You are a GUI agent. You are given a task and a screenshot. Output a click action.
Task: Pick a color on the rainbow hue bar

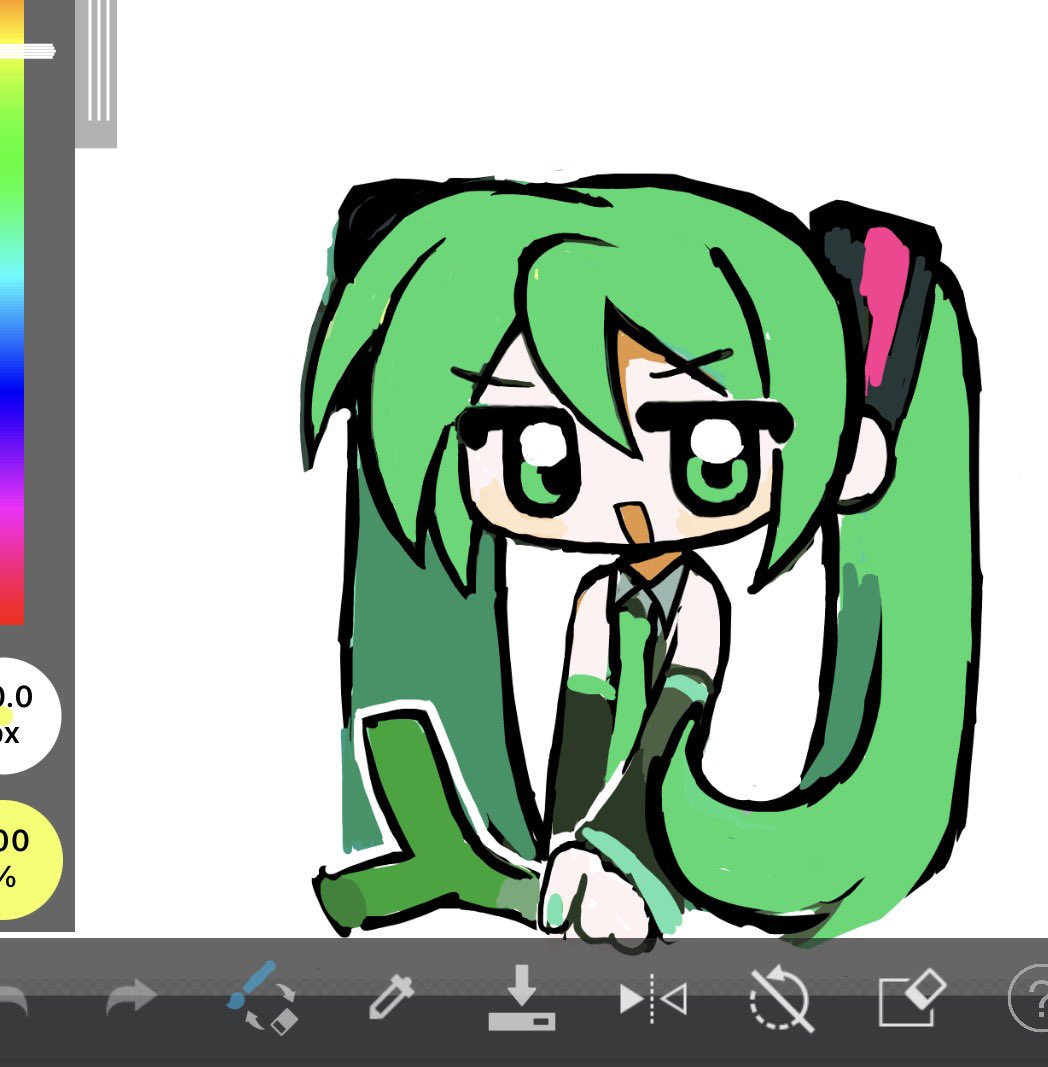pyautogui.click(x=12, y=312)
